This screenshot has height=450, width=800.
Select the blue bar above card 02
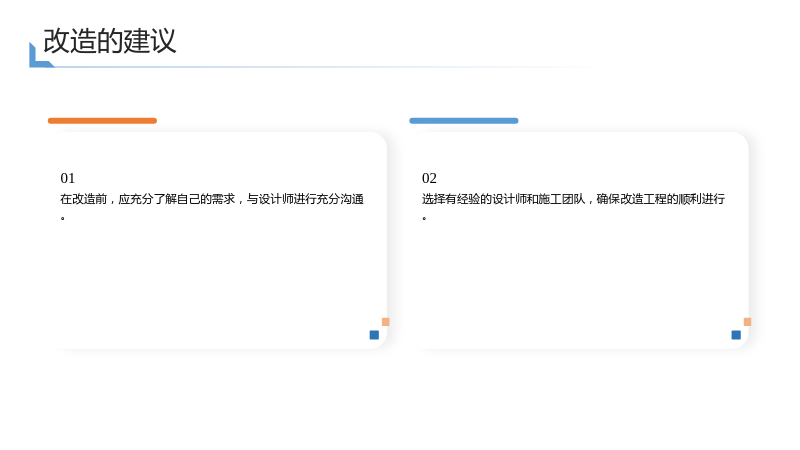click(463, 121)
